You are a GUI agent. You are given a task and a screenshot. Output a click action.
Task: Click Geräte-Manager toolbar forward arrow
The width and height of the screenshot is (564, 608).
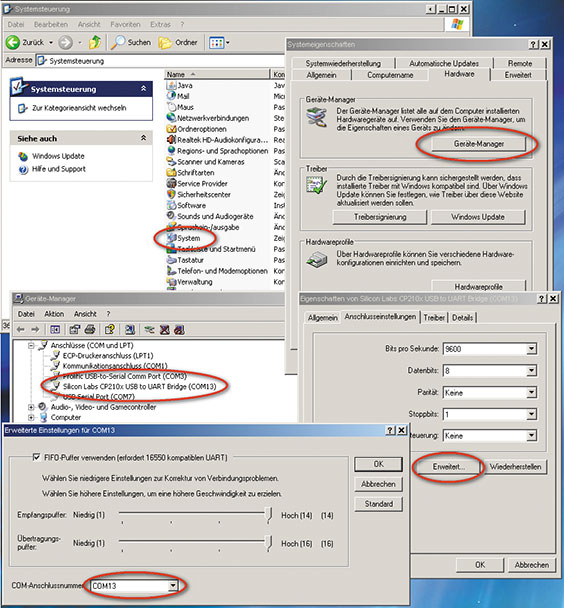click(x=35, y=330)
